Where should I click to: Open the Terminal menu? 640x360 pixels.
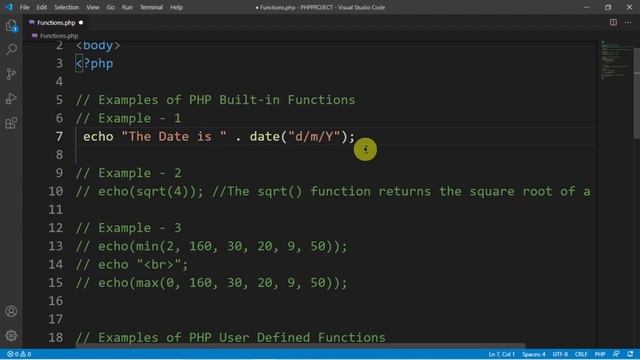[x=151, y=7]
